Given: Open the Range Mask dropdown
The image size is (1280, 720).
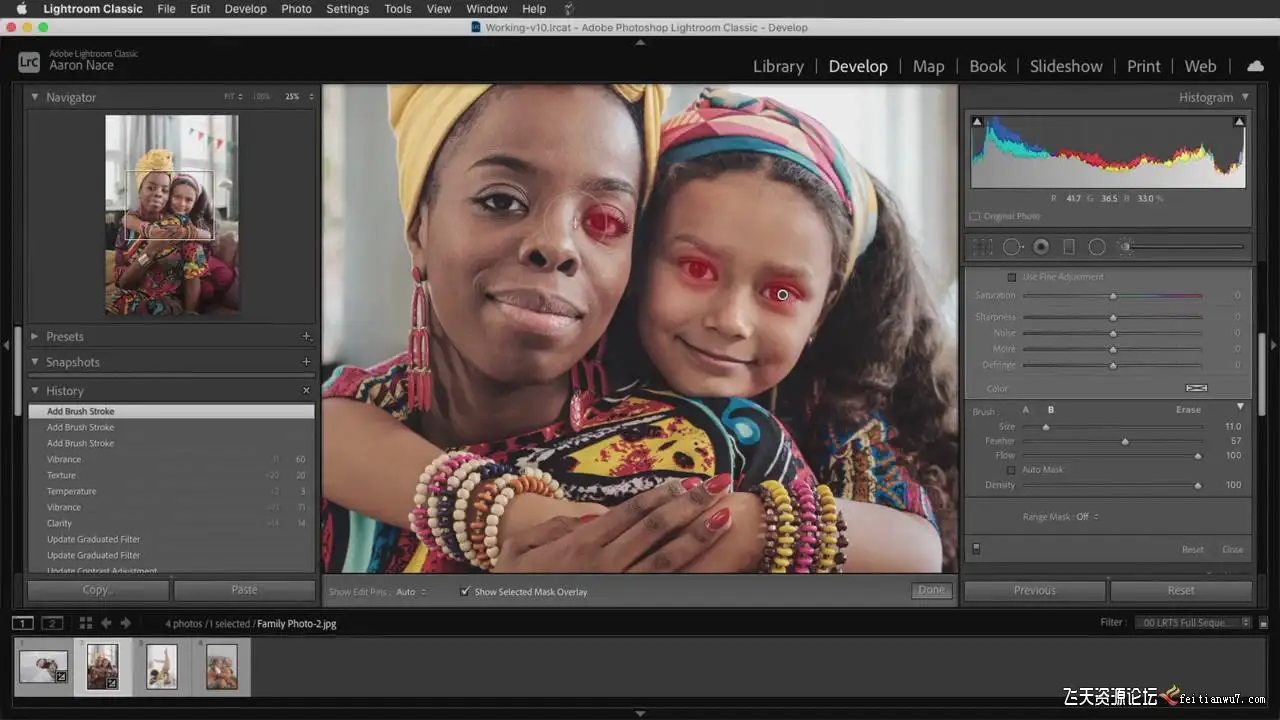Looking at the screenshot, I should point(1087,517).
